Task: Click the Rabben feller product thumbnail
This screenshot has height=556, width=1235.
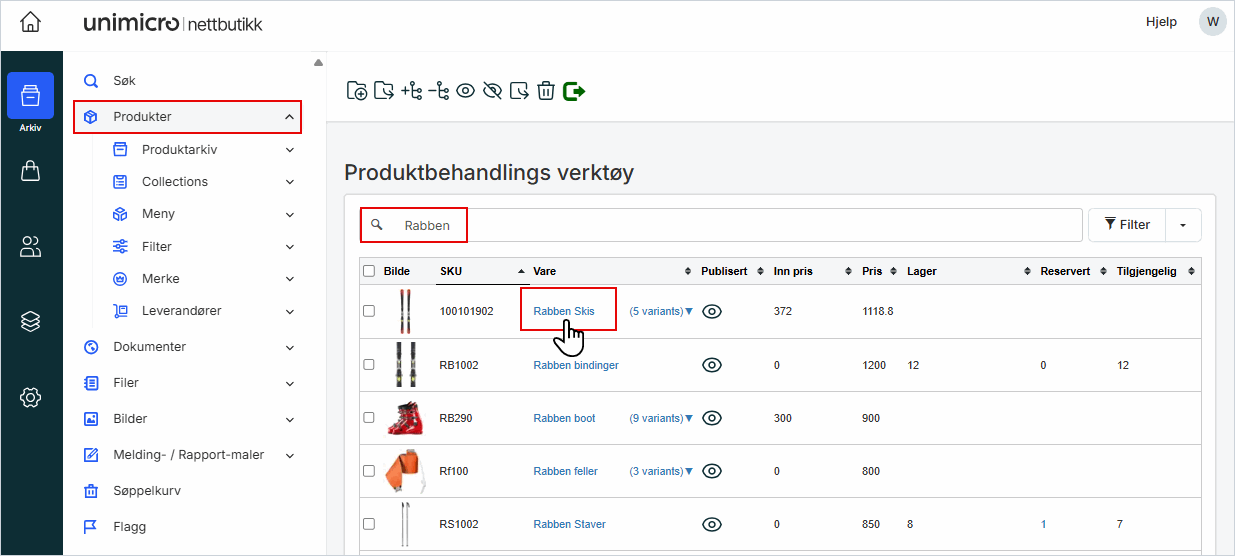Action: pos(403,471)
